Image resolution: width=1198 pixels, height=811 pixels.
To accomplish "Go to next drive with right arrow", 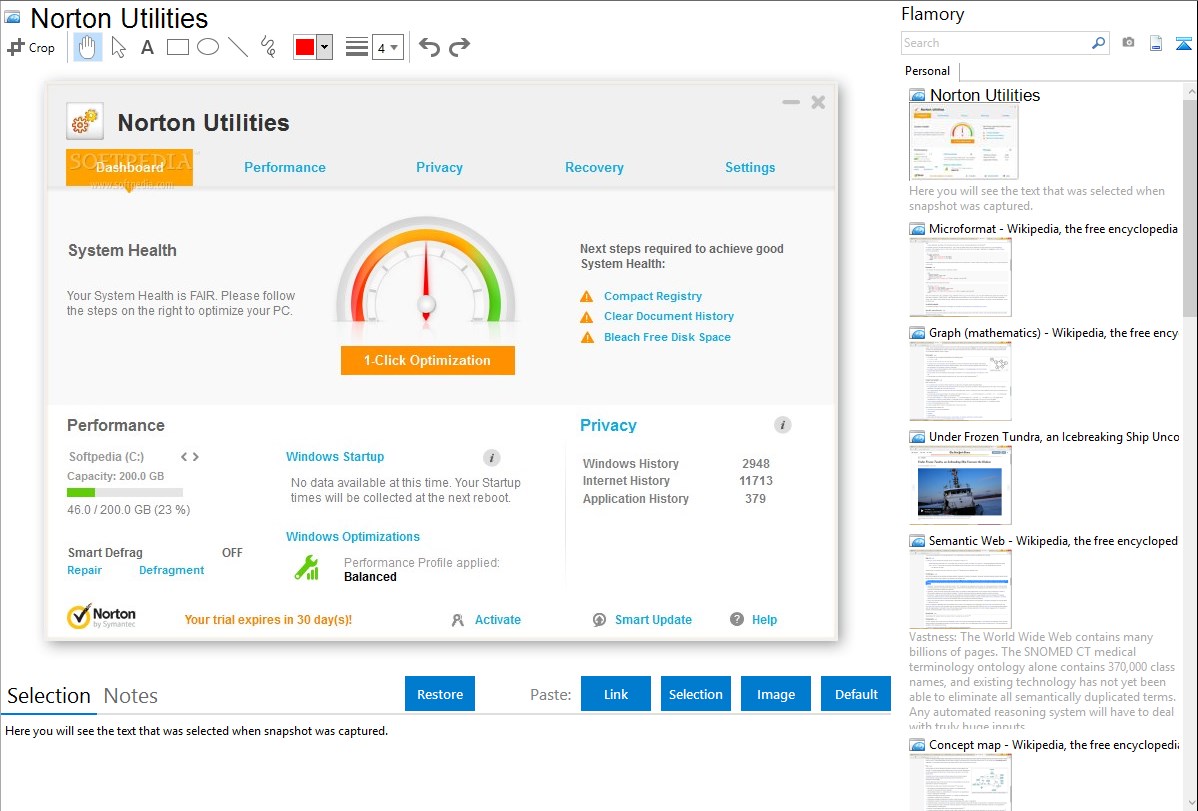I will point(196,457).
